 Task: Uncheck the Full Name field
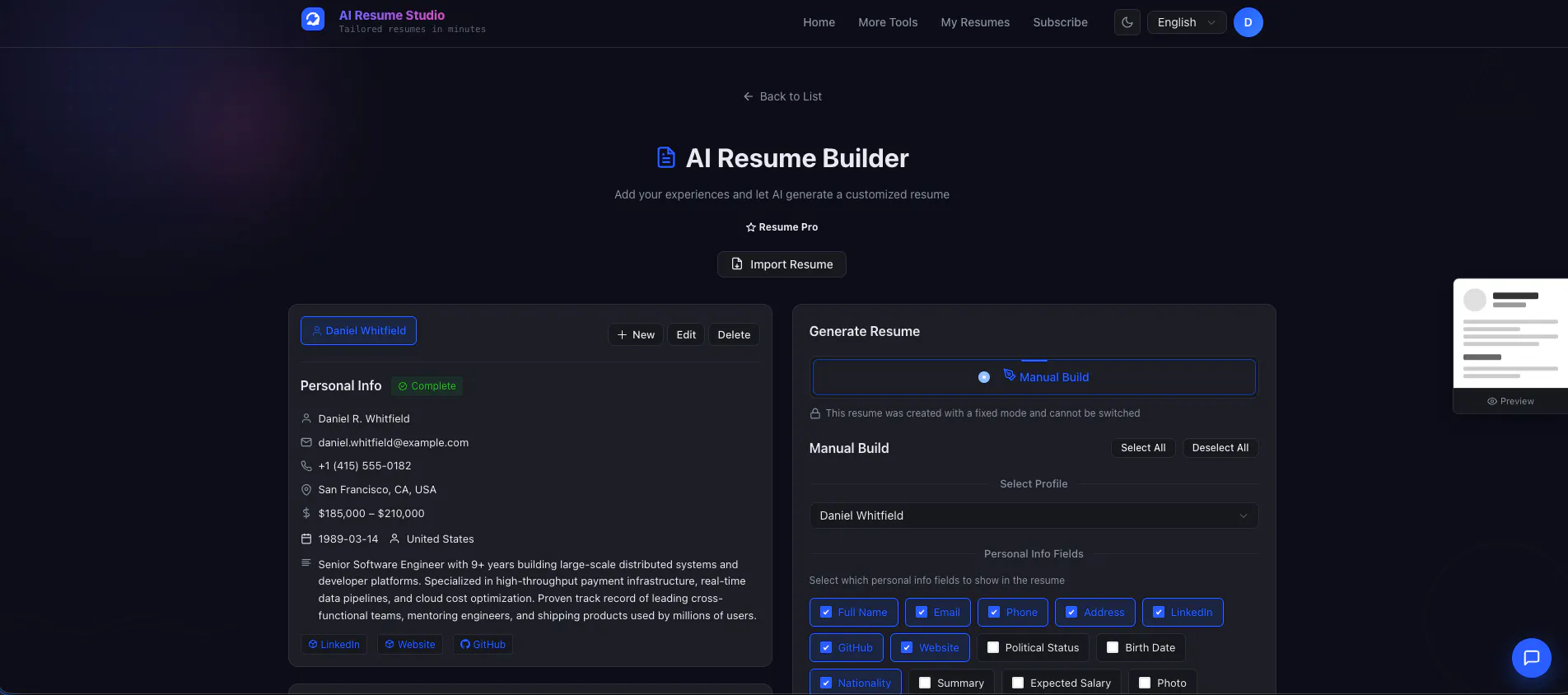[x=853, y=613]
